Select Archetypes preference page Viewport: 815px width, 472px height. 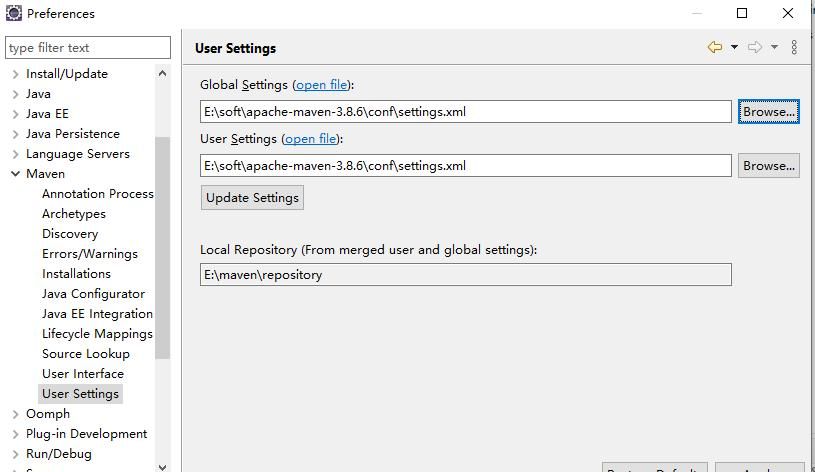pos(73,214)
